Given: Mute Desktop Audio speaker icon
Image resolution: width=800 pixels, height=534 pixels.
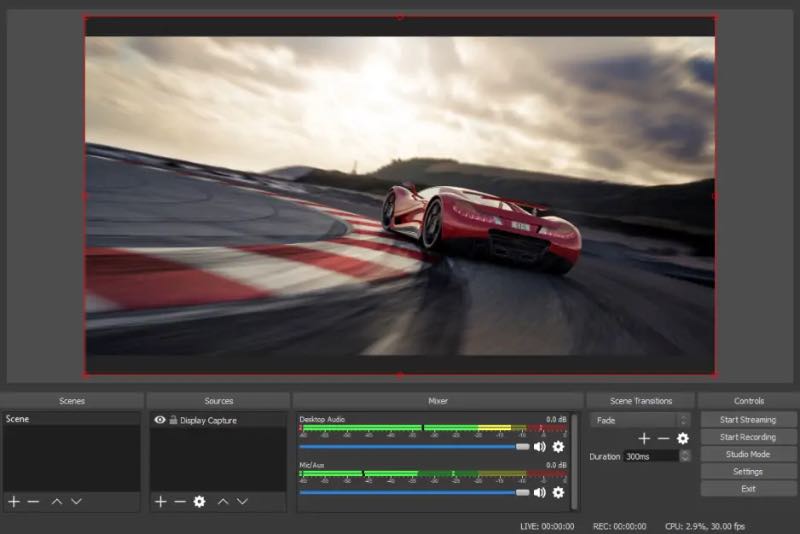Looking at the screenshot, I should (540, 447).
